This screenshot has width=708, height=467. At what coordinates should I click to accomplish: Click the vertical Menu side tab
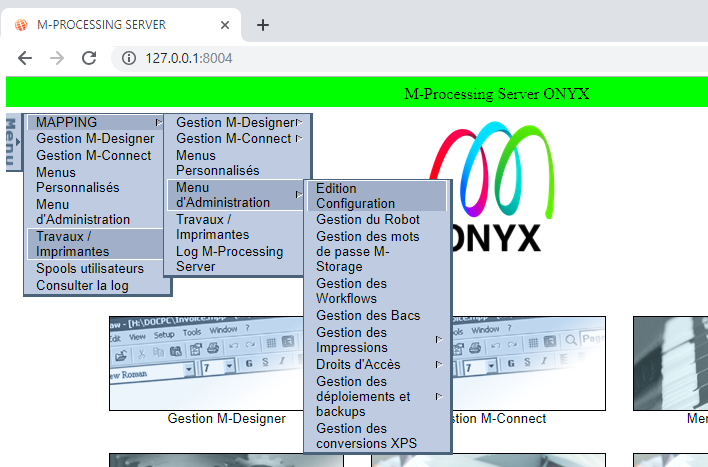tap(12, 142)
